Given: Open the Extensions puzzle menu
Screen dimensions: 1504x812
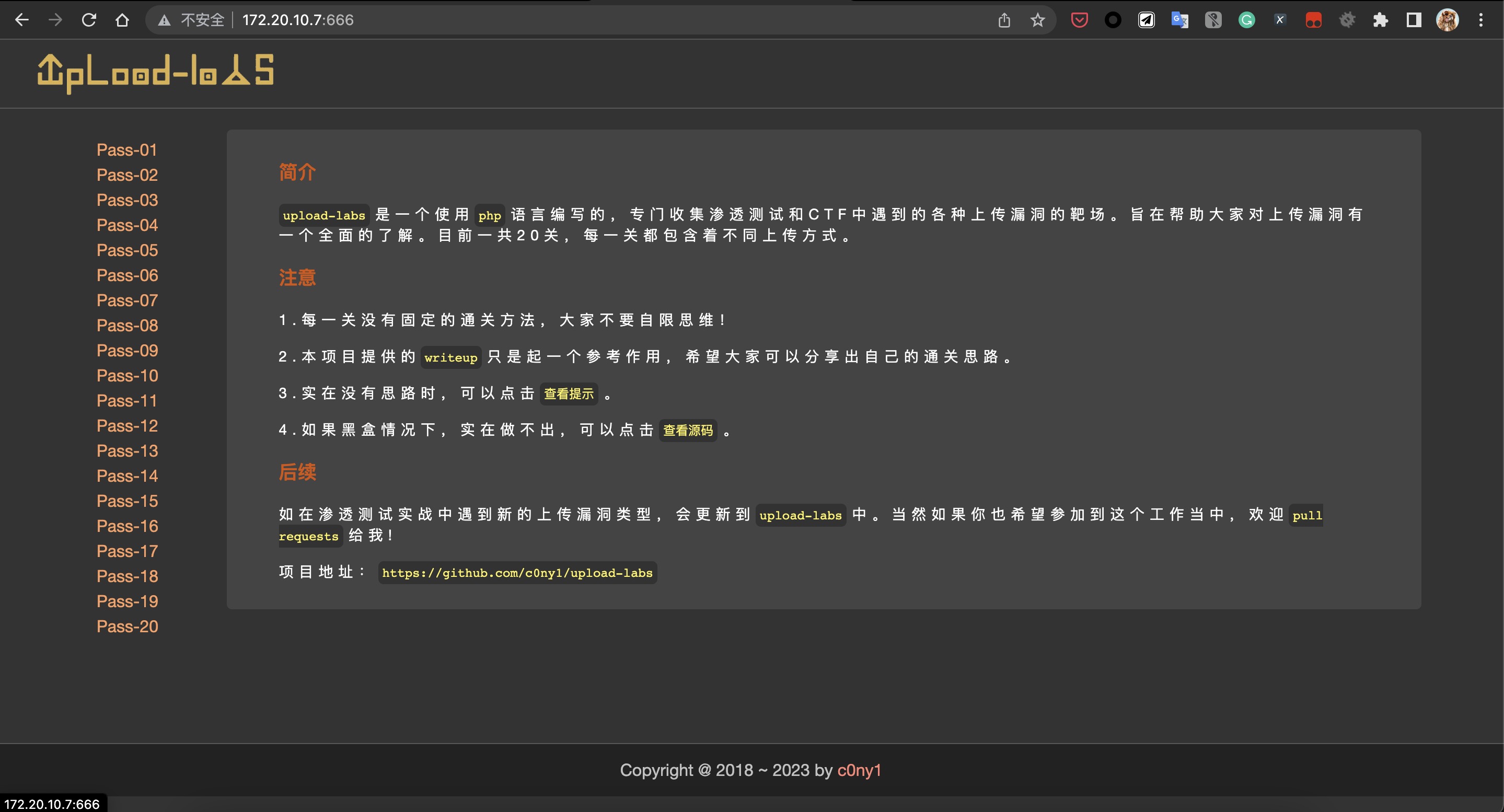Looking at the screenshot, I should tap(1380, 20).
